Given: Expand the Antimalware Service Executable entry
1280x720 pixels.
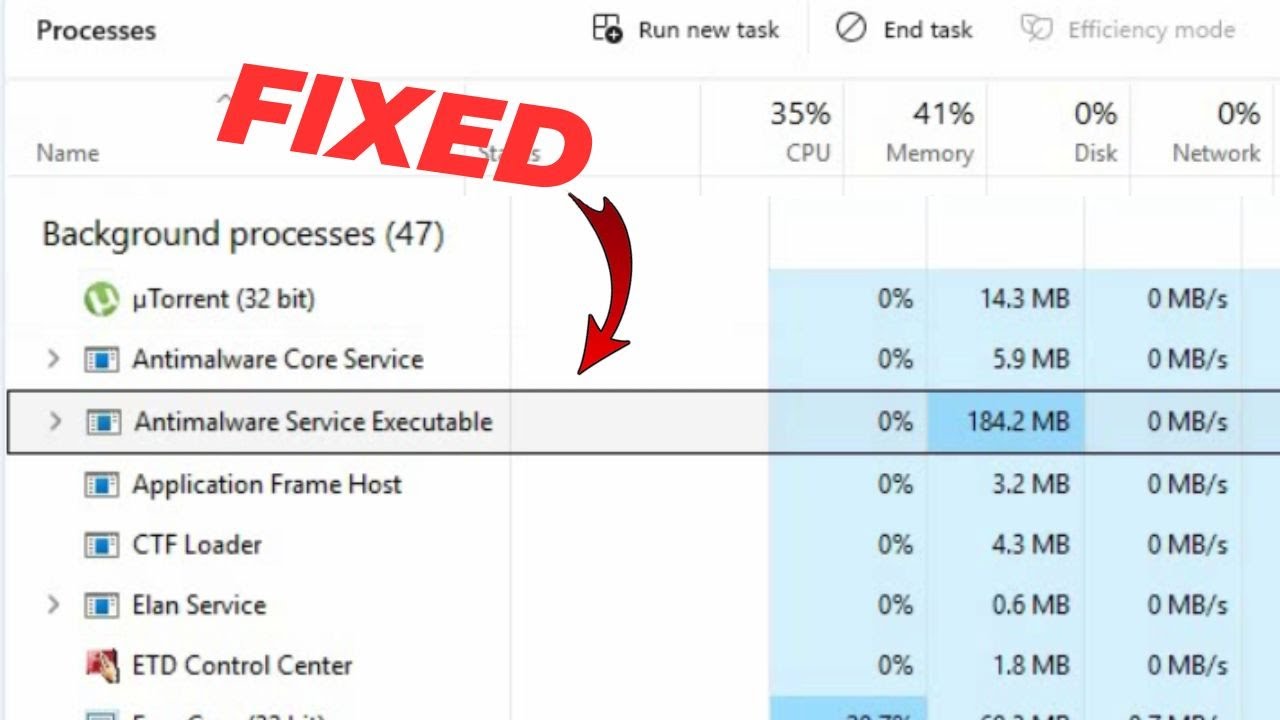Looking at the screenshot, I should [56, 421].
